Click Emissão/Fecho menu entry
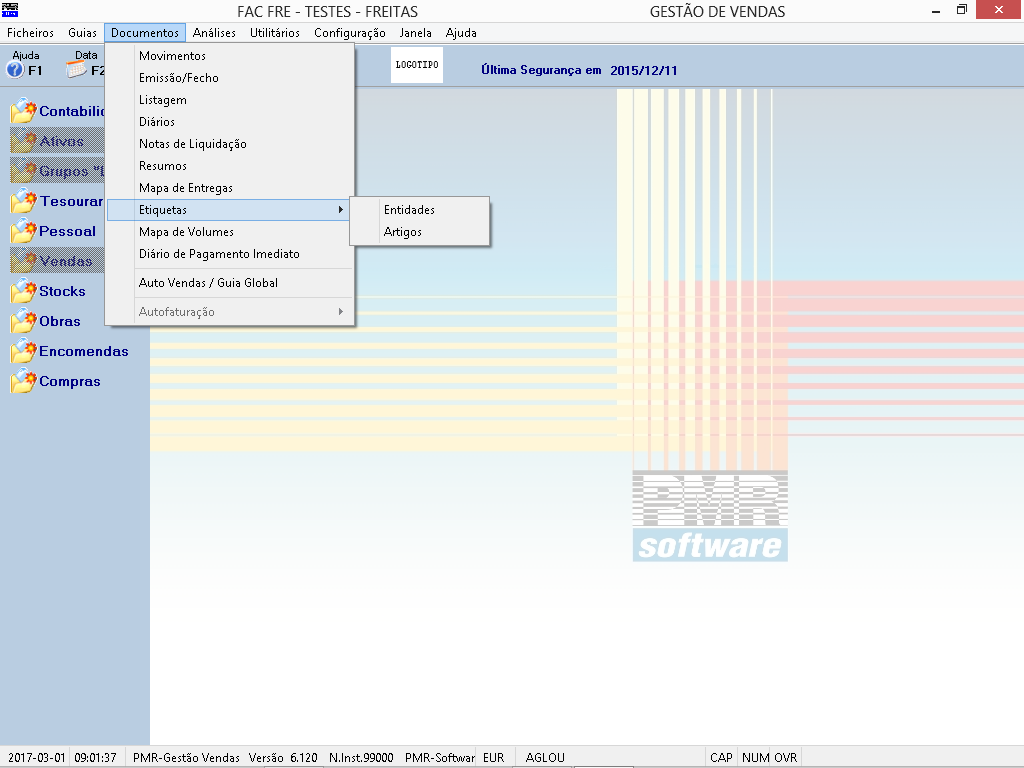Viewport: 1024px width, 768px height. point(178,78)
